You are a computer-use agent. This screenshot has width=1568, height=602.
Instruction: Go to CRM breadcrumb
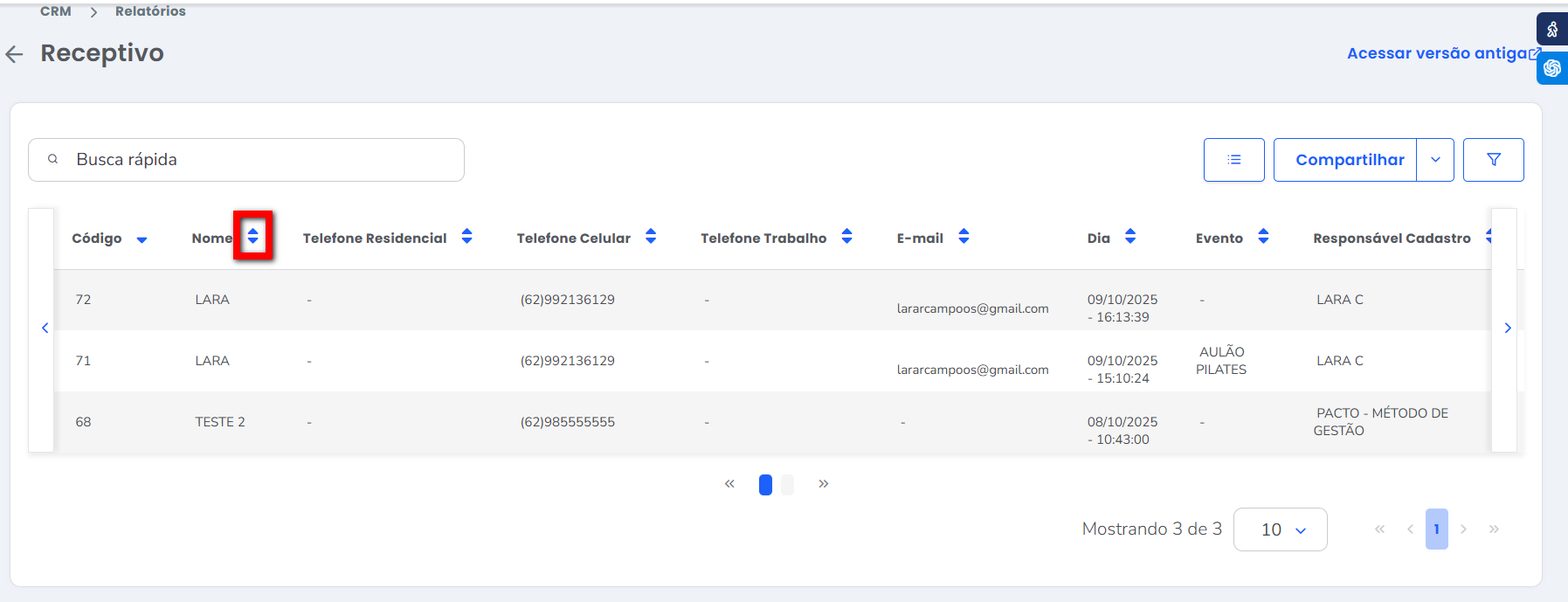click(x=56, y=11)
